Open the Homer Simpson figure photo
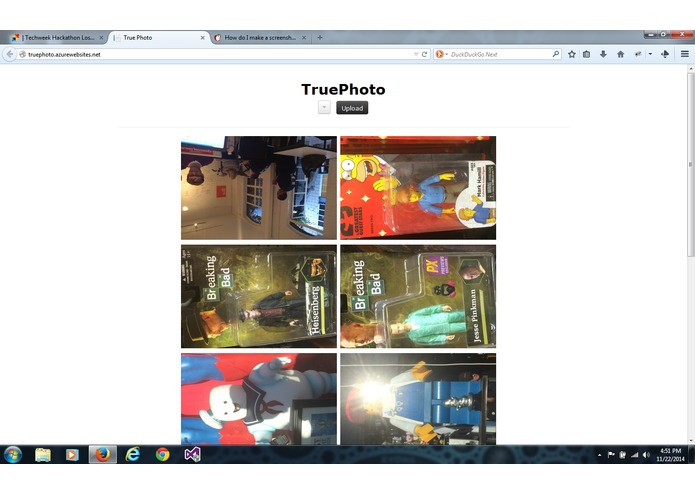The height and width of the screenshot is (494, 695). pyautogui.click(x=418, y=188)
